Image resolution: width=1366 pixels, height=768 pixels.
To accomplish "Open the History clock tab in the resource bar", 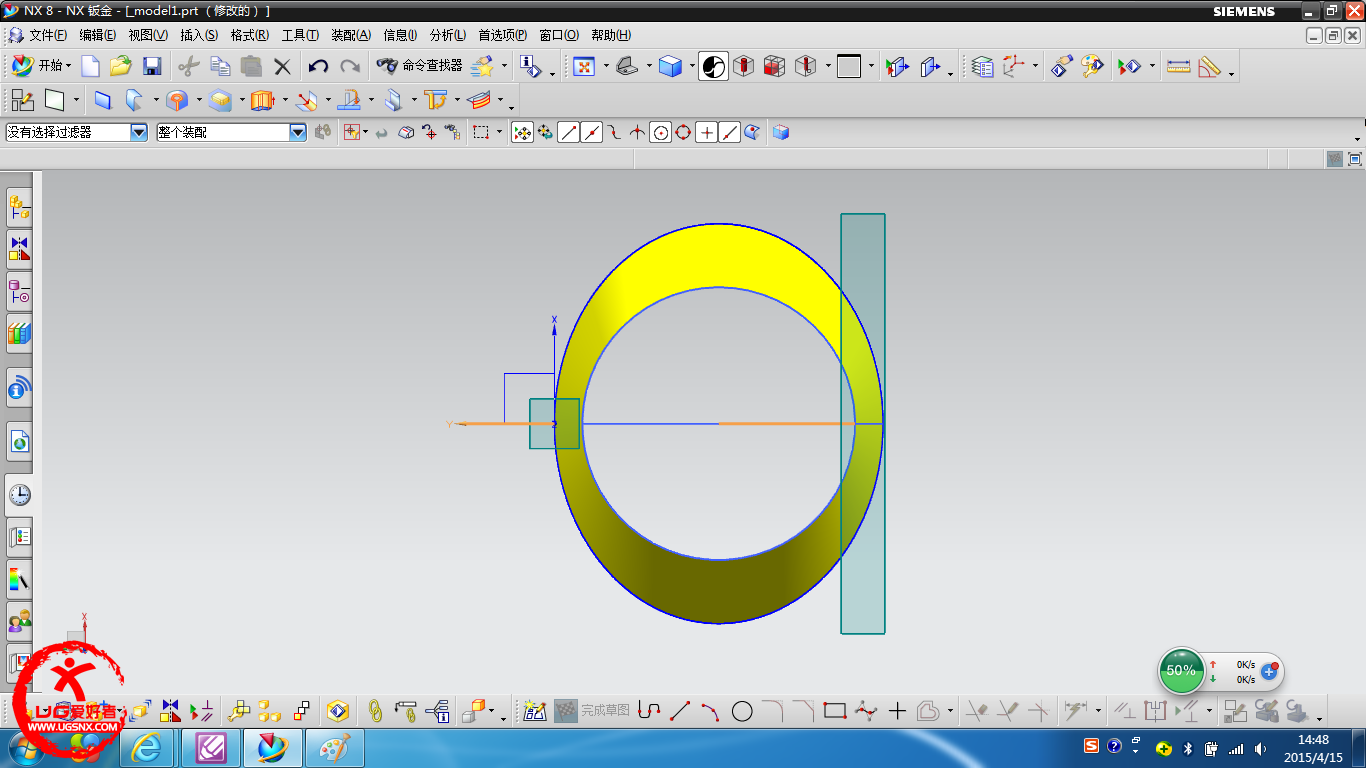I will [19, 495].
